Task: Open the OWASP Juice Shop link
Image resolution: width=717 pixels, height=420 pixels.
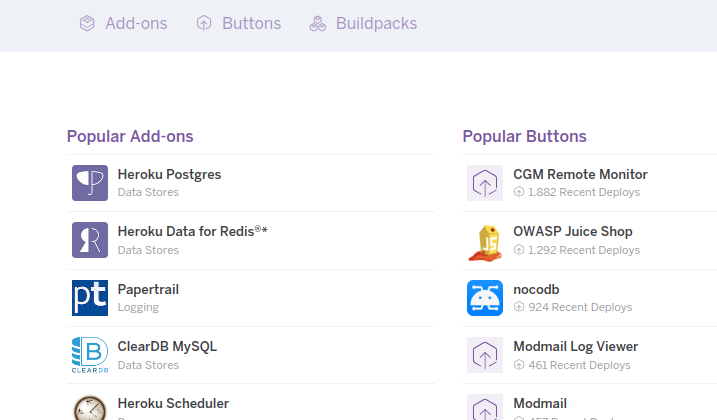Action: click(573, 231)
